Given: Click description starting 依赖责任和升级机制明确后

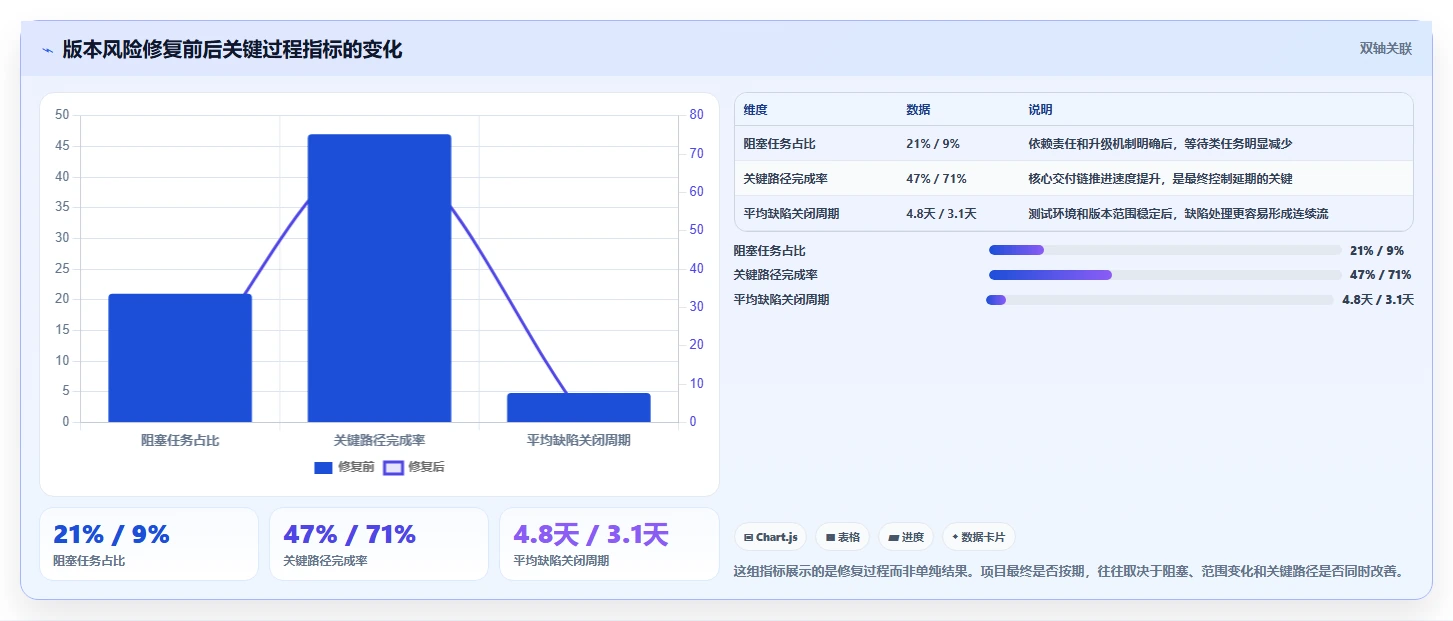Looking at the screenshot, I should 1160,144.
